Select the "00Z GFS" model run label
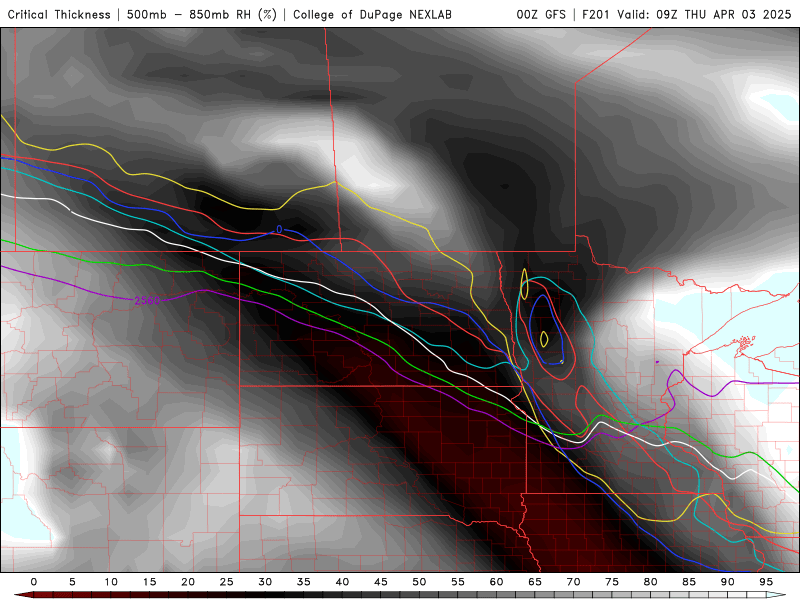Screen dimensions: 800x600 tap(541, 15)
